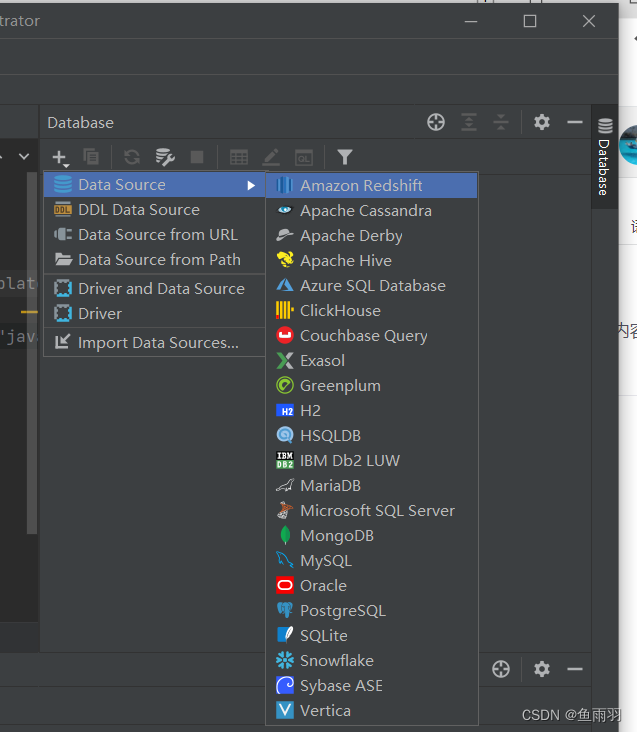Hide the bottom panel with minus icon

(x=575, y=669)
